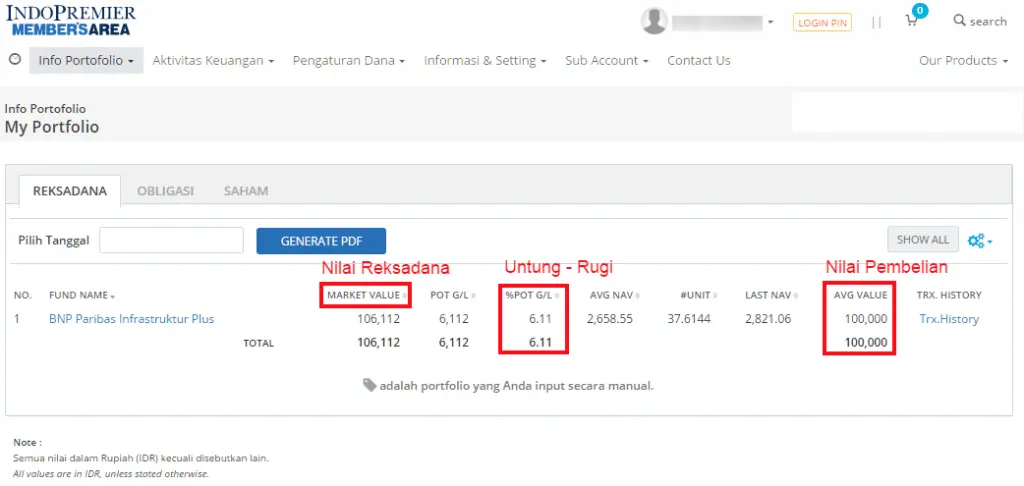
Task: Sort by #UNIT column header
Action: point(697,295)
